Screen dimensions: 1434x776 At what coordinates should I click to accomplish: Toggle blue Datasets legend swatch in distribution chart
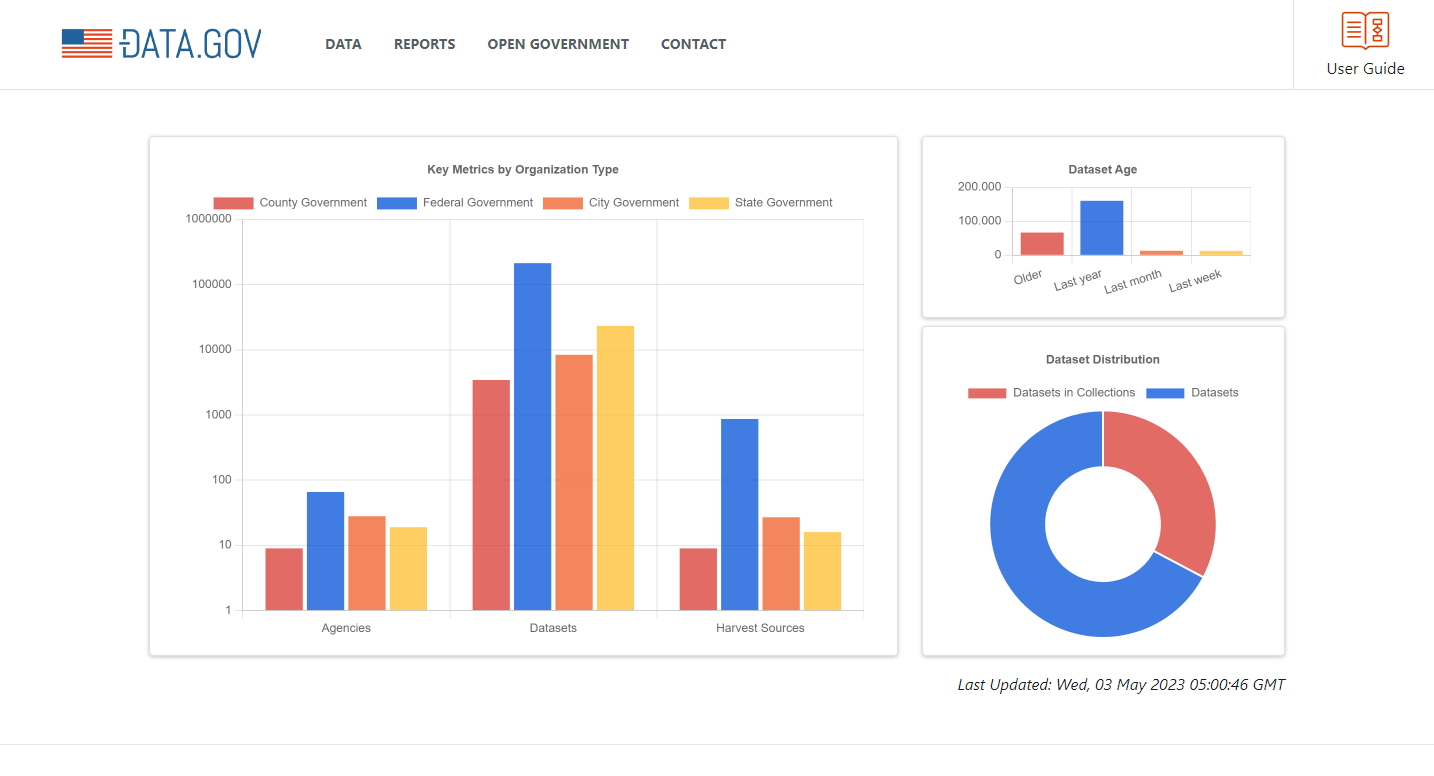(x=1165, y=393)
